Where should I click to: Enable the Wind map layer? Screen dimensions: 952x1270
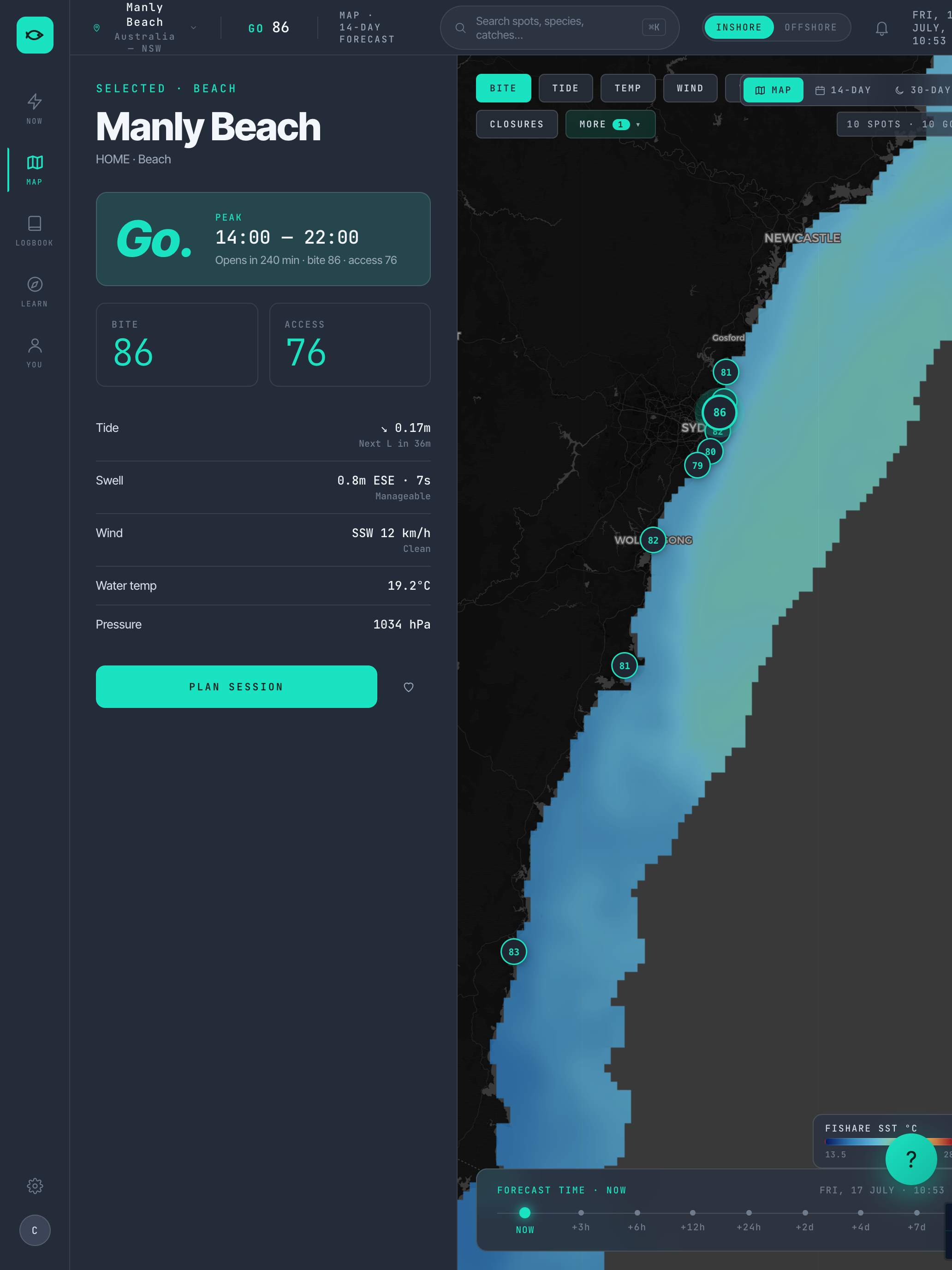tap(690, 88)
